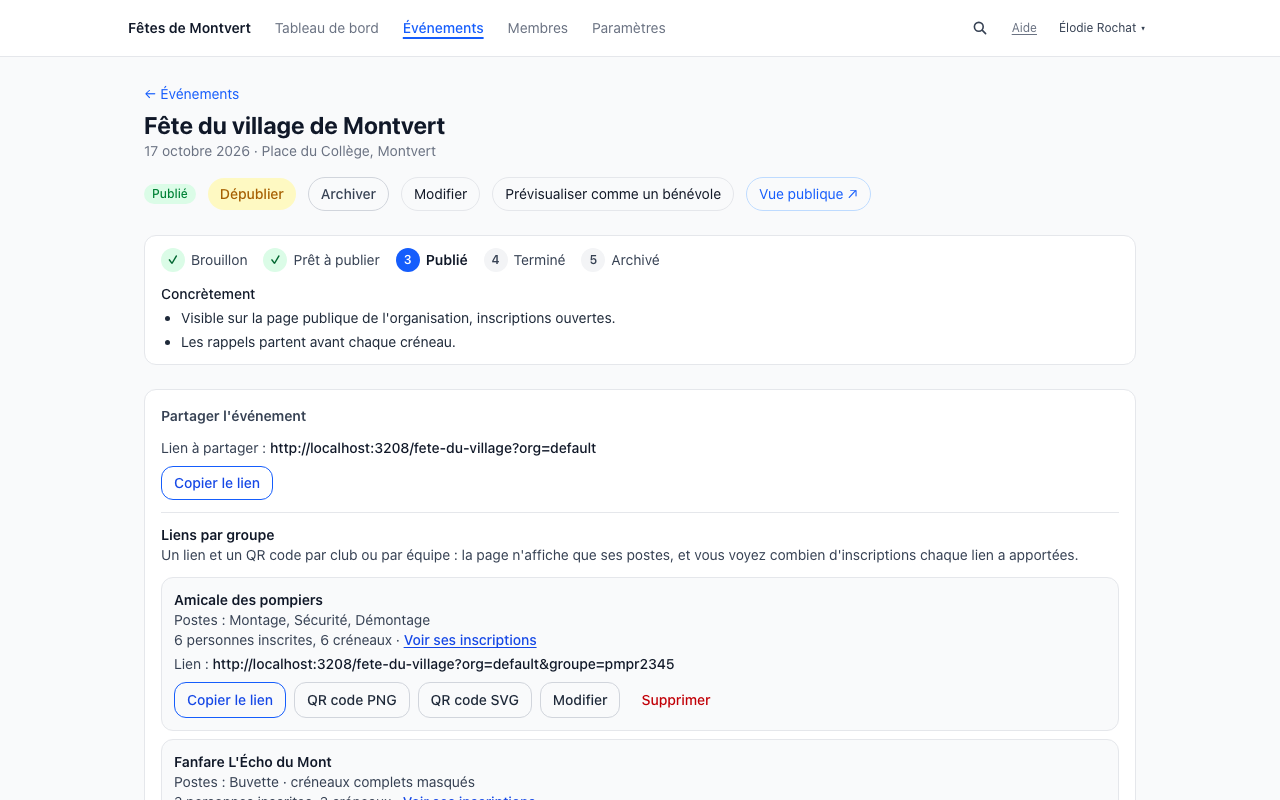Open Voir ses inscriptions for Amicale des pompiers
This screenshot has height=800, width=1280.
click(x=470, y=640)
